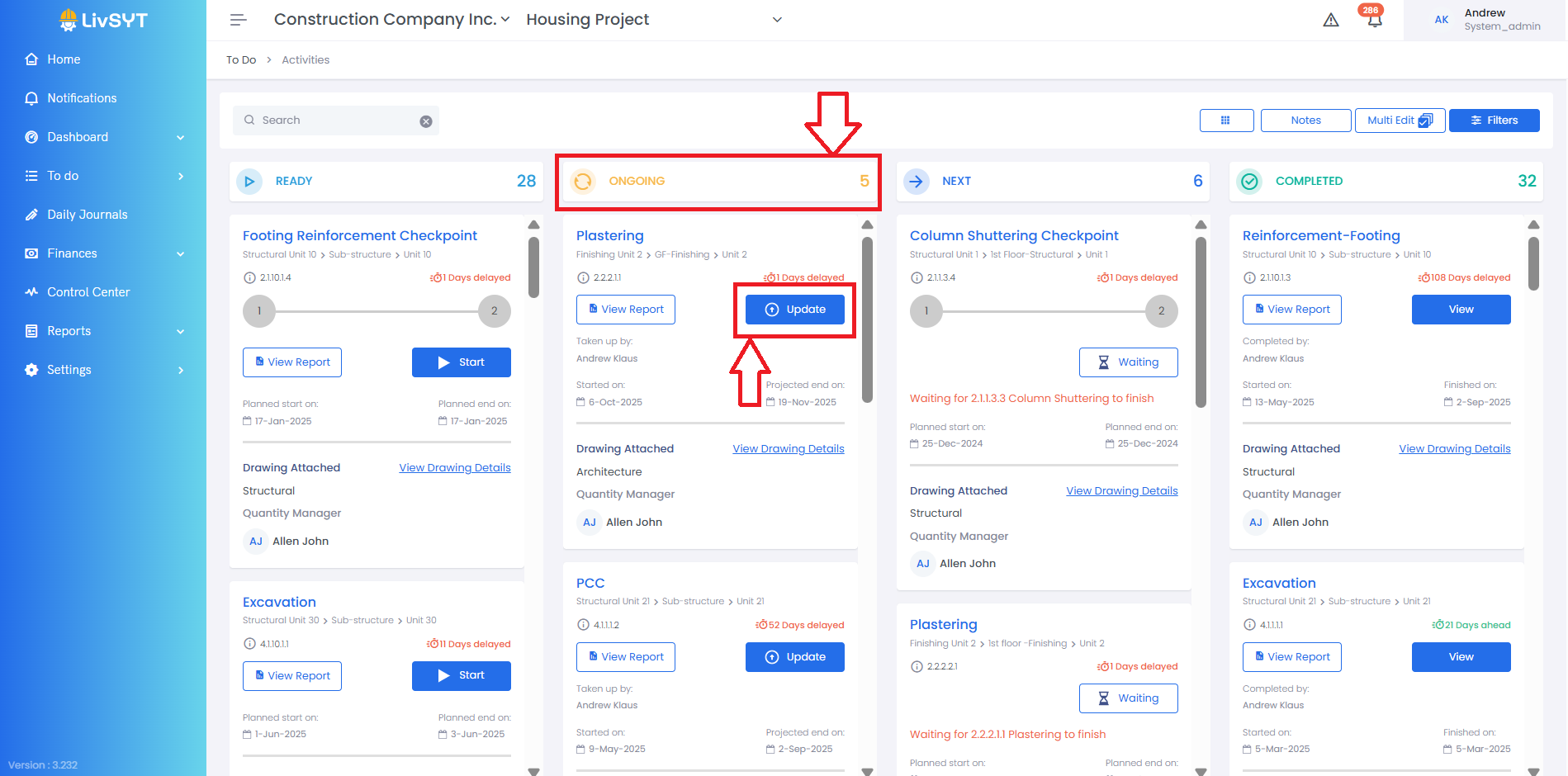
Task: Open View Drawing Details for Column Shuttering
Action: (x=1121, y=491)
